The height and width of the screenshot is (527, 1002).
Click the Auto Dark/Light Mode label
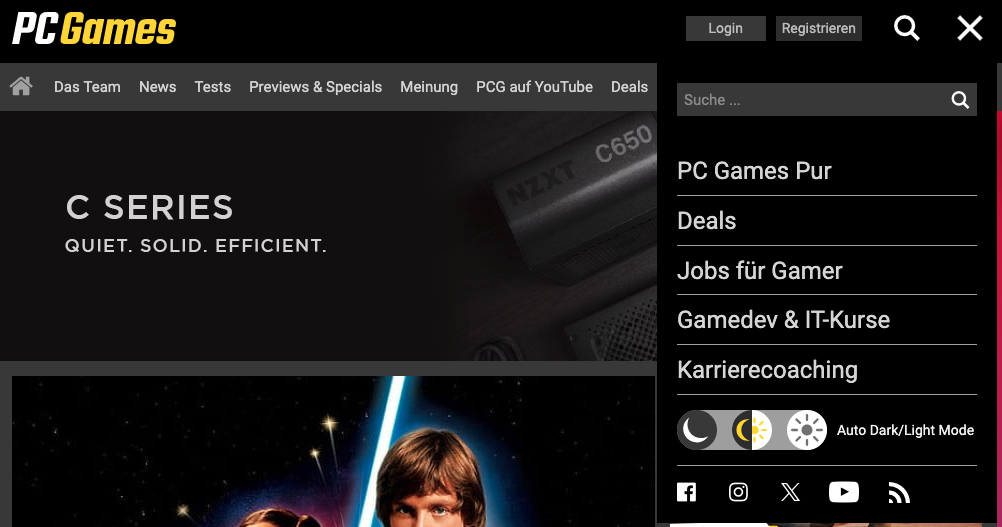(x=906, y=431)
